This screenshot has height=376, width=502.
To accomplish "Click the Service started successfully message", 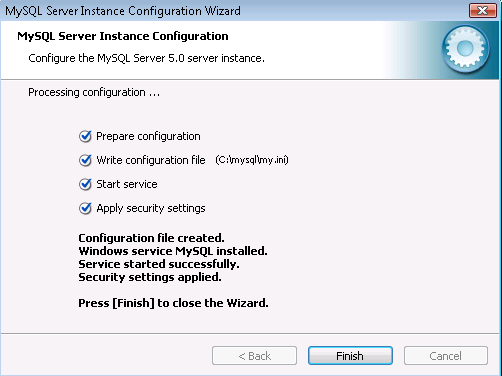I will 159,264.
